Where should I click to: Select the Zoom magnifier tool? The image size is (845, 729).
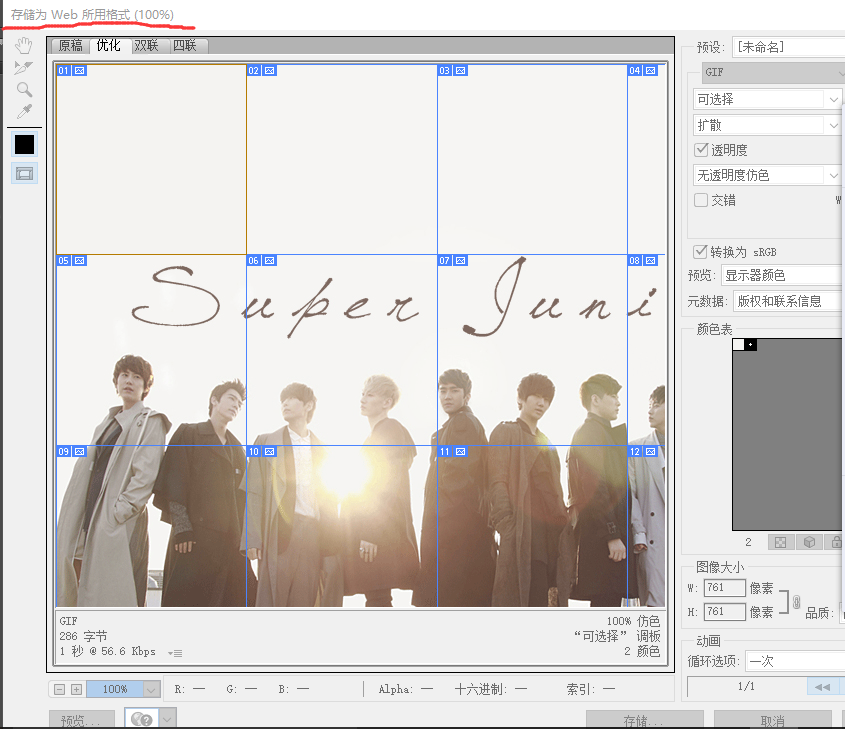pos(24,89)
